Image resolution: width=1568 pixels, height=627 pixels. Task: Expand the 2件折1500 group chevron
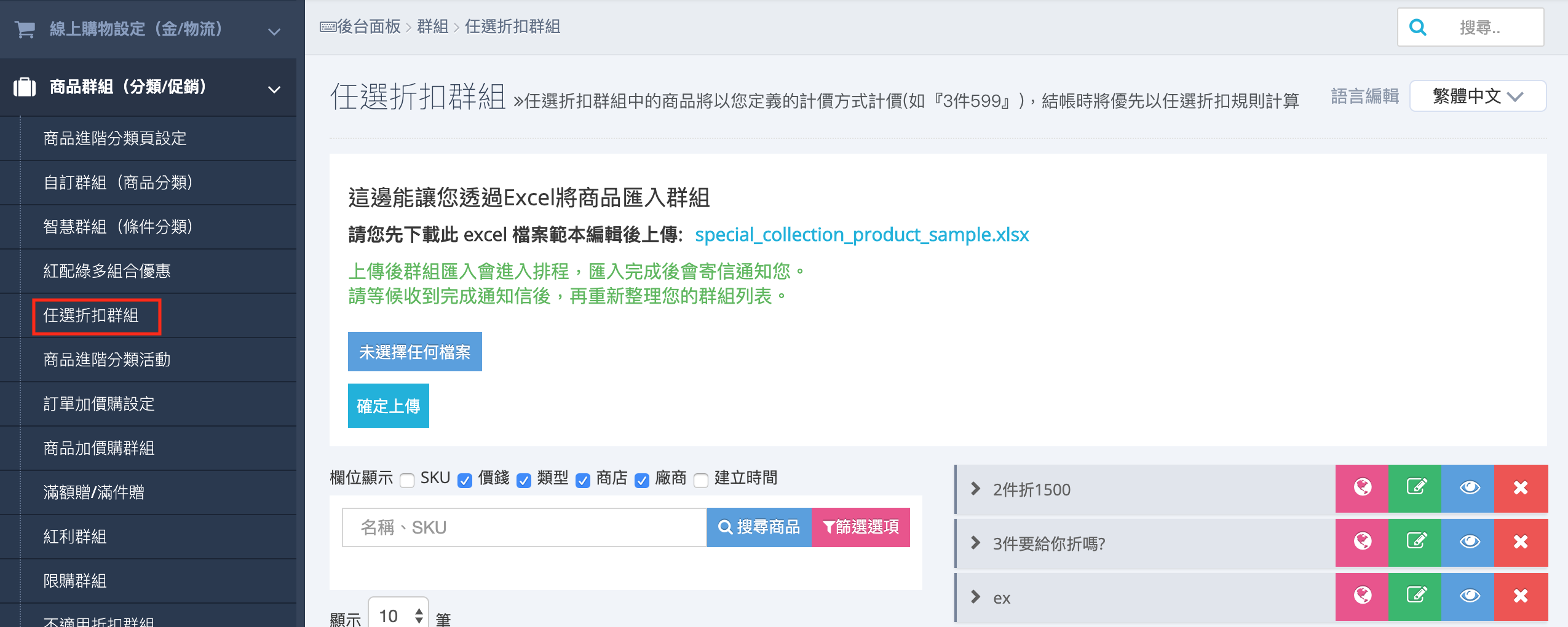[975, 489]
